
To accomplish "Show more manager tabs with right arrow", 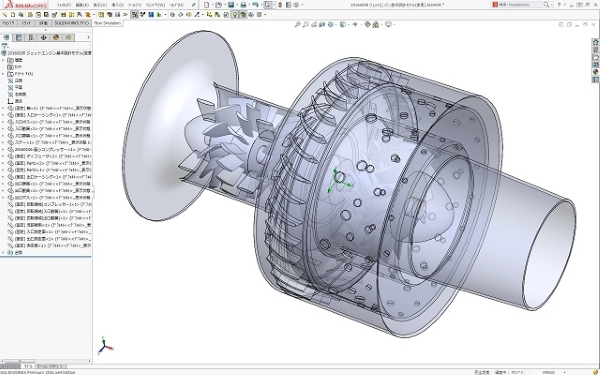I will (x=88, y=38).
